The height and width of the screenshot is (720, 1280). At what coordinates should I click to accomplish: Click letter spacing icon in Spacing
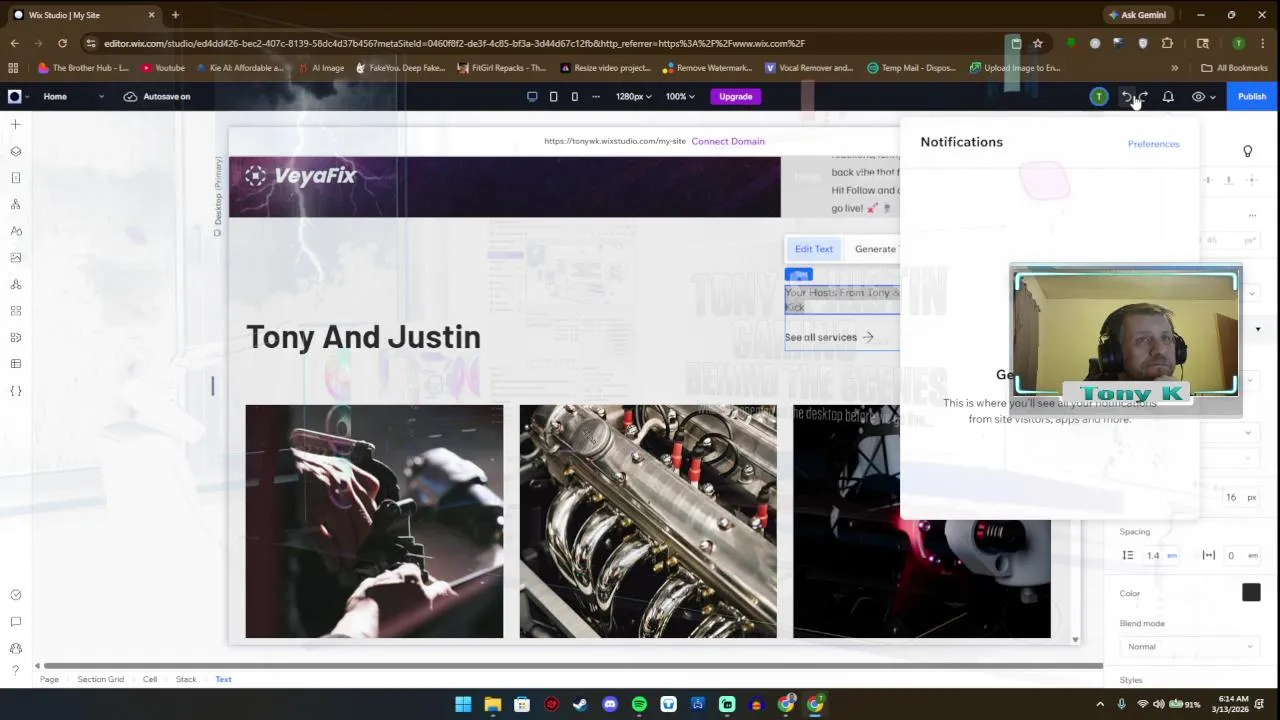[x=1208, y=555]
